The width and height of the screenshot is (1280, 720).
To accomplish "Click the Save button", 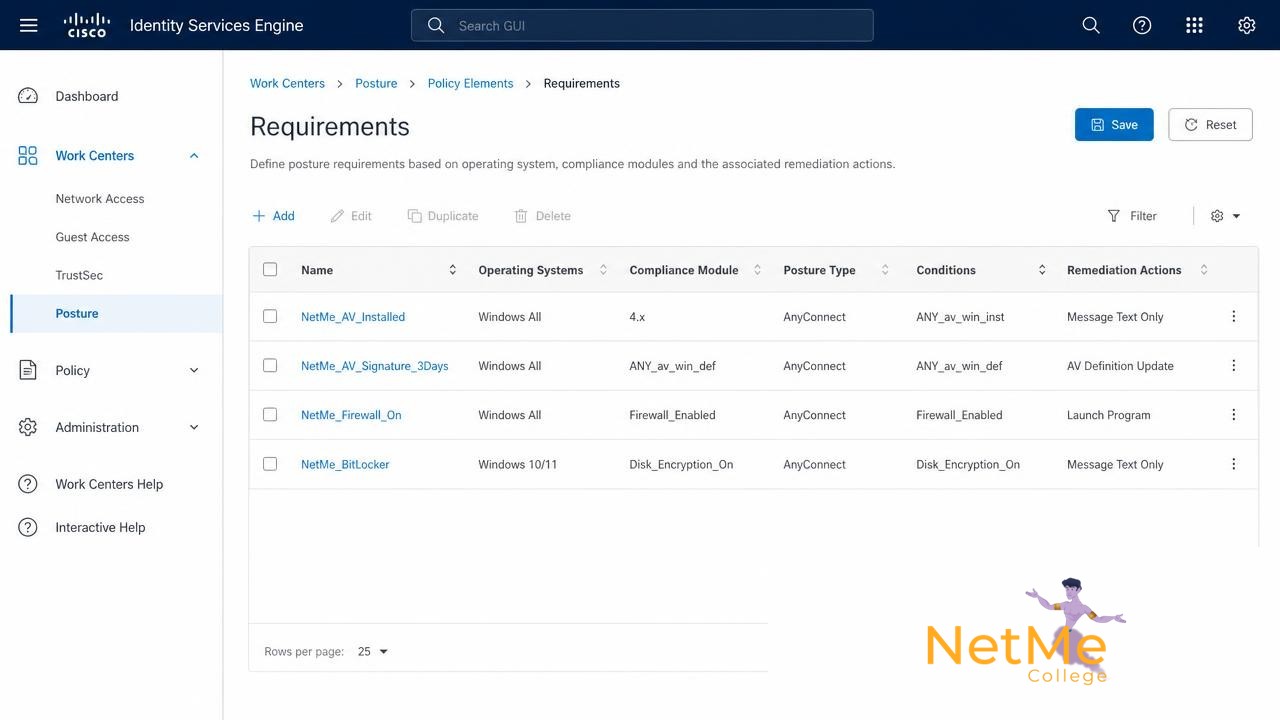I will click(x=1114, y=124).
